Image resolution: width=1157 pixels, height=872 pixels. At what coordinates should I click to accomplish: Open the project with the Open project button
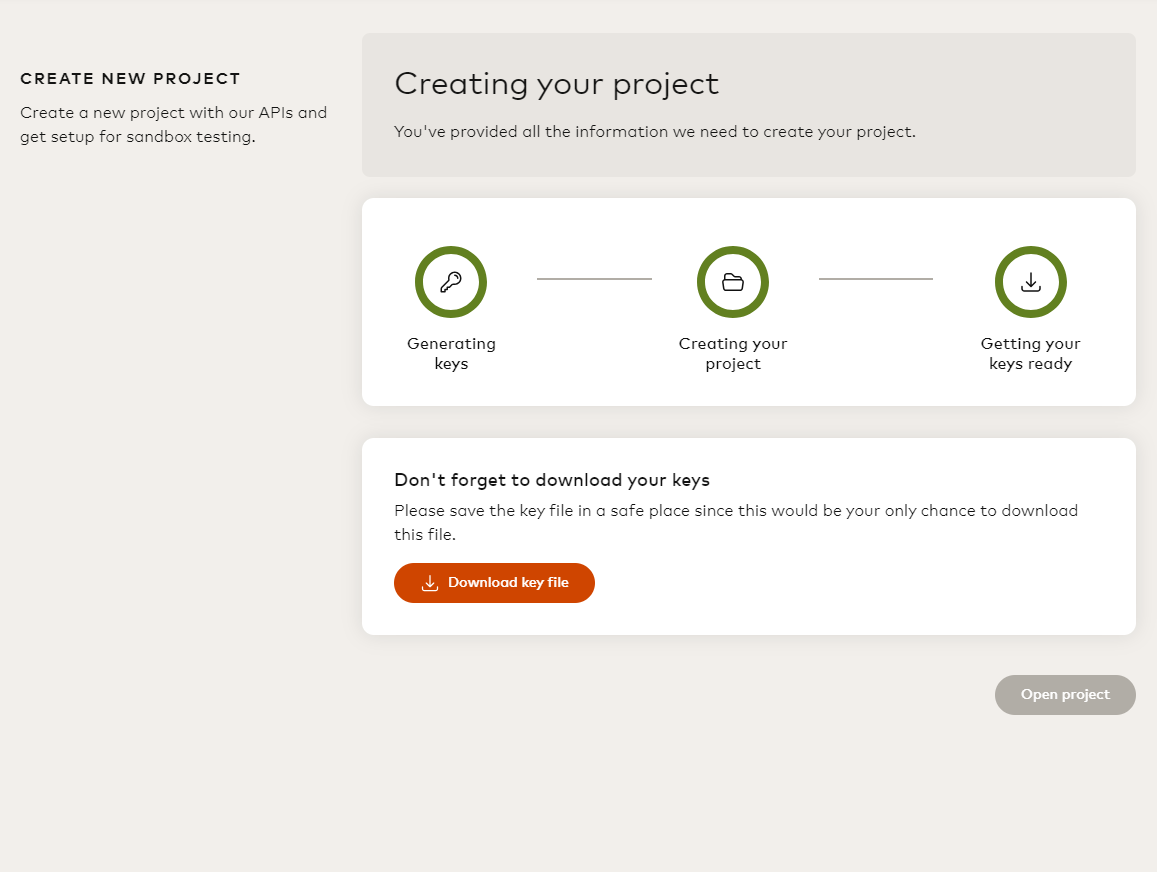click(x=1065, y=695)
